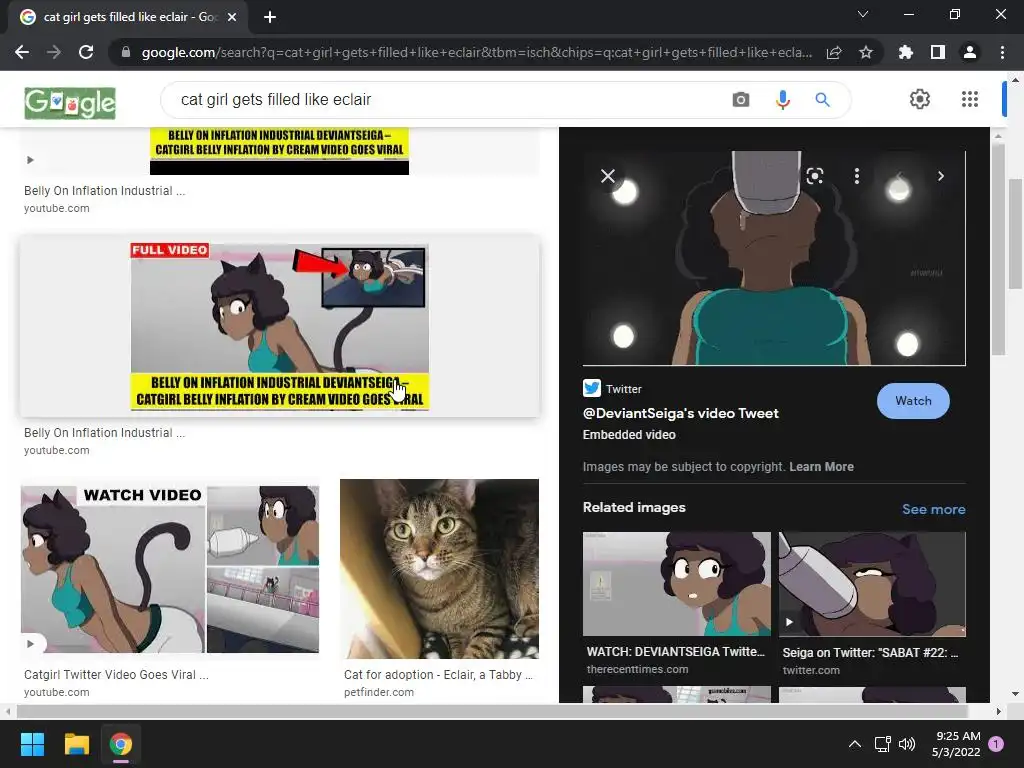Image resolution: width=1024 pixels, height=768 pixels.
Task: Close the image preview panel
Action: 608,176
